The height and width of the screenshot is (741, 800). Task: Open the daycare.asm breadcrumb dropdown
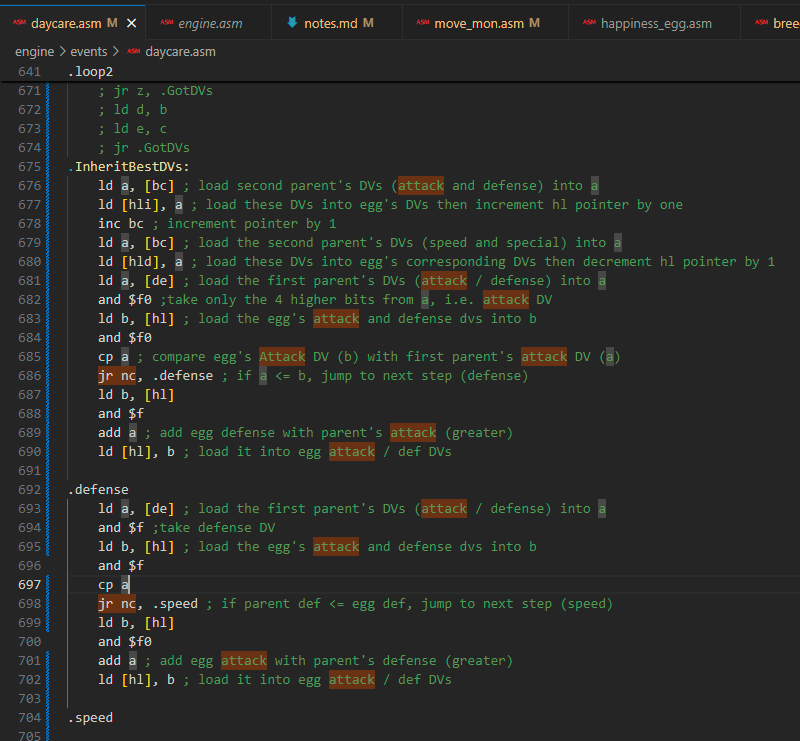pos(180,51)
